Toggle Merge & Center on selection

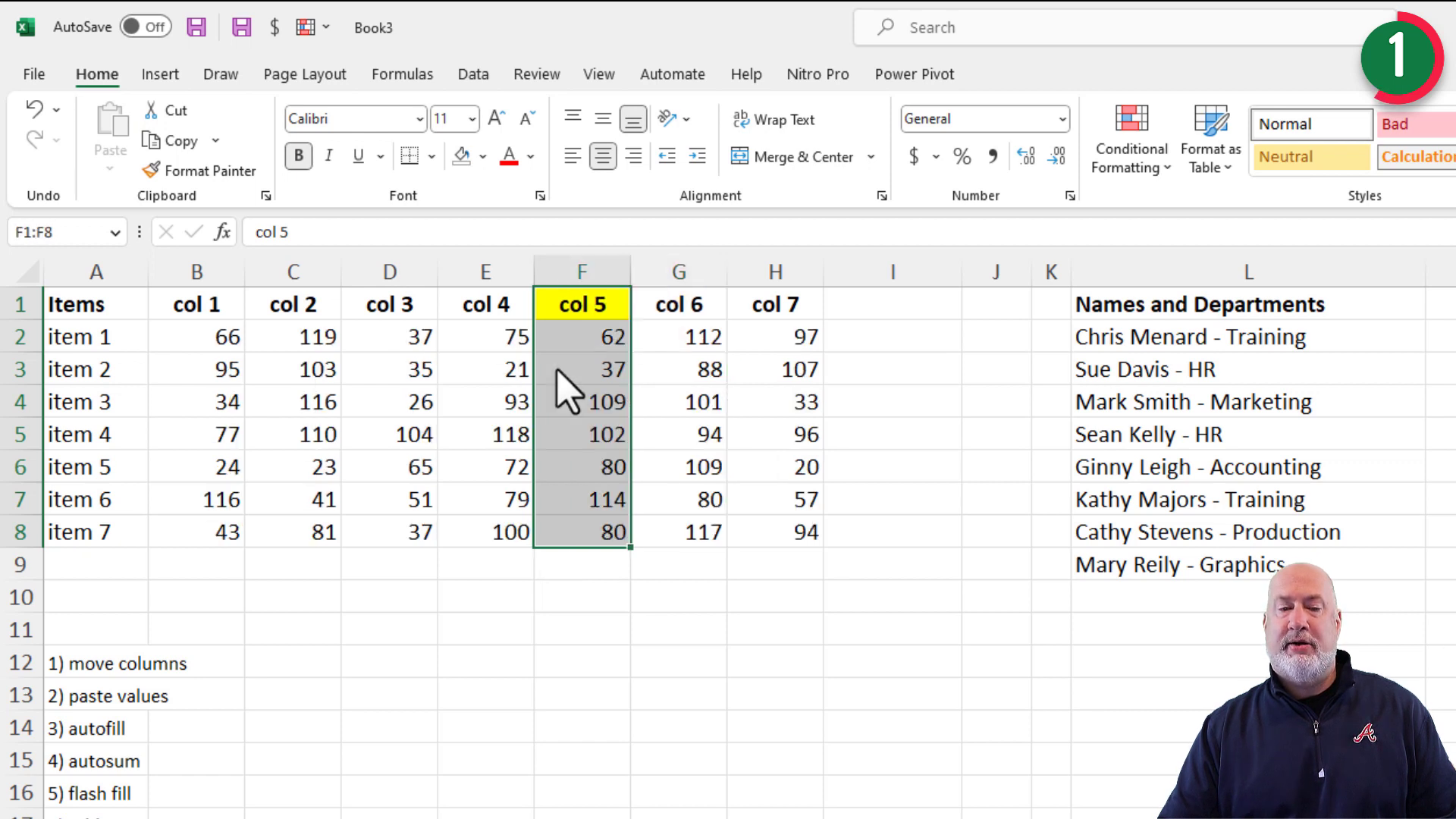pyautogui.click(x=793, y=157)
